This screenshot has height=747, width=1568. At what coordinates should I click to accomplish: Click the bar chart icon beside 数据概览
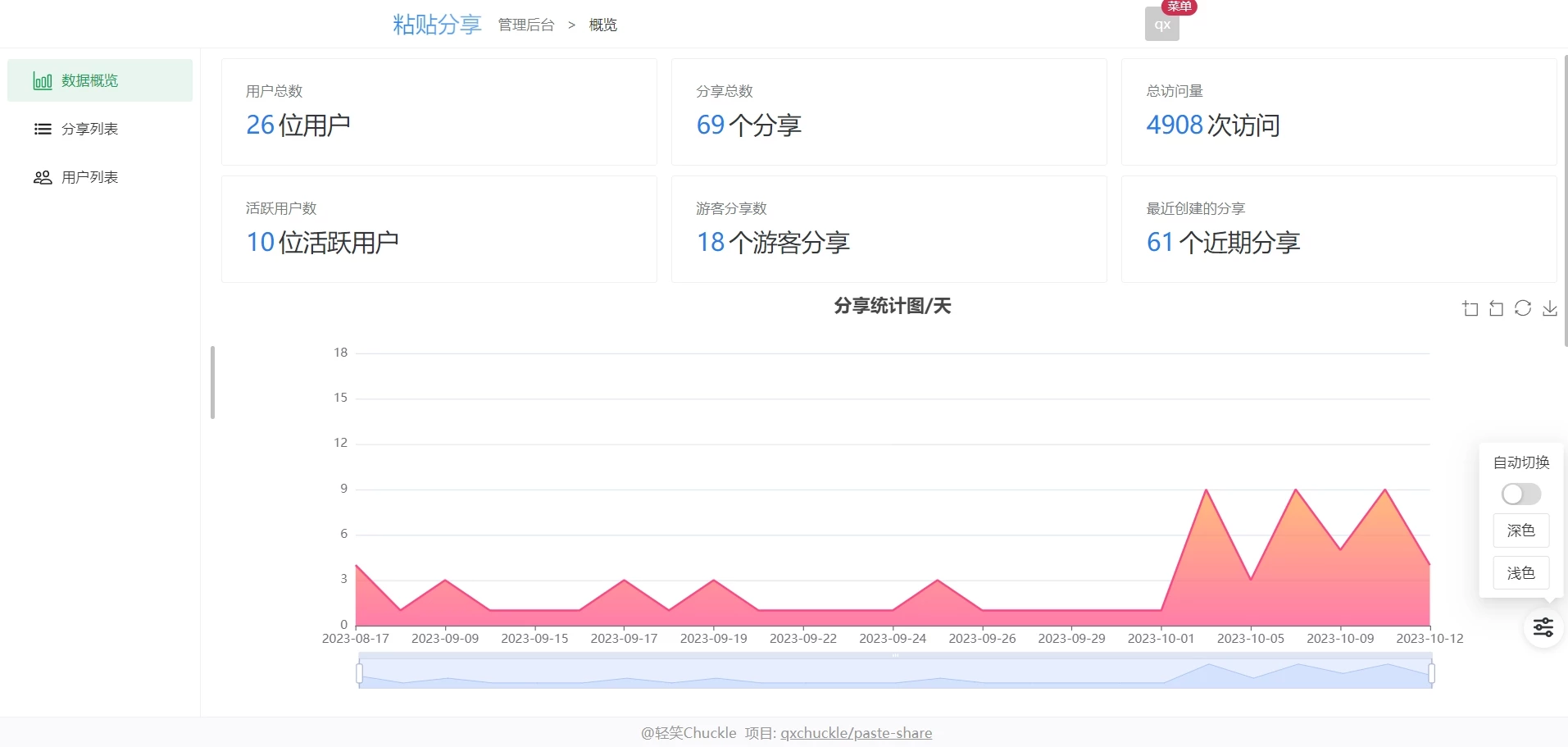43,80
